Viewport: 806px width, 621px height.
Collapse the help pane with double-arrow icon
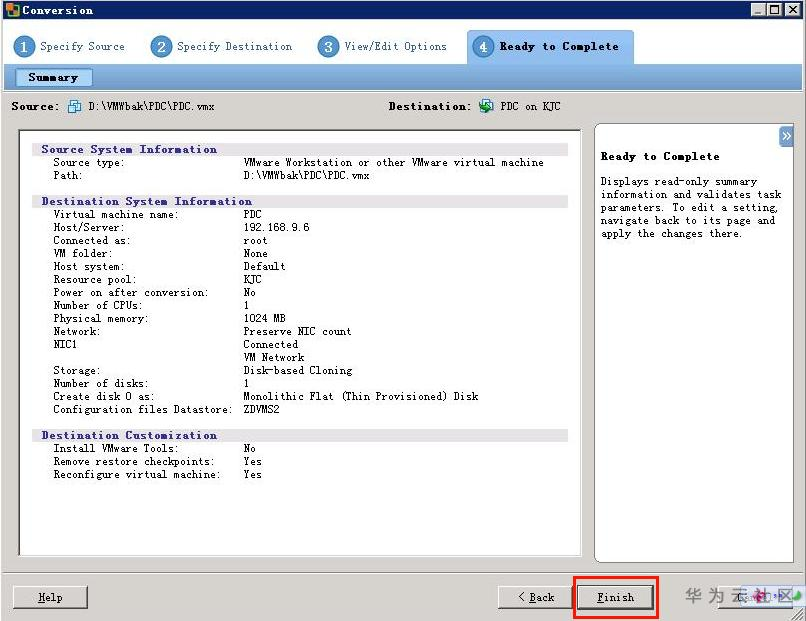(x=786, y=136)
